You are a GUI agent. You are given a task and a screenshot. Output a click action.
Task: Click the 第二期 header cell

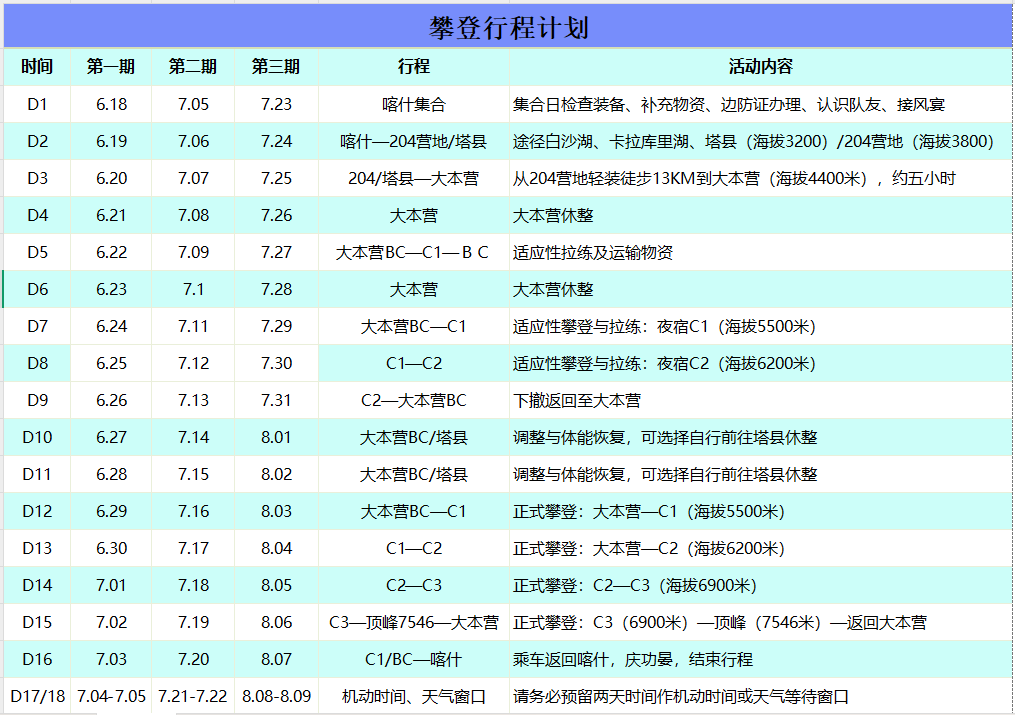tap(193, 67)
